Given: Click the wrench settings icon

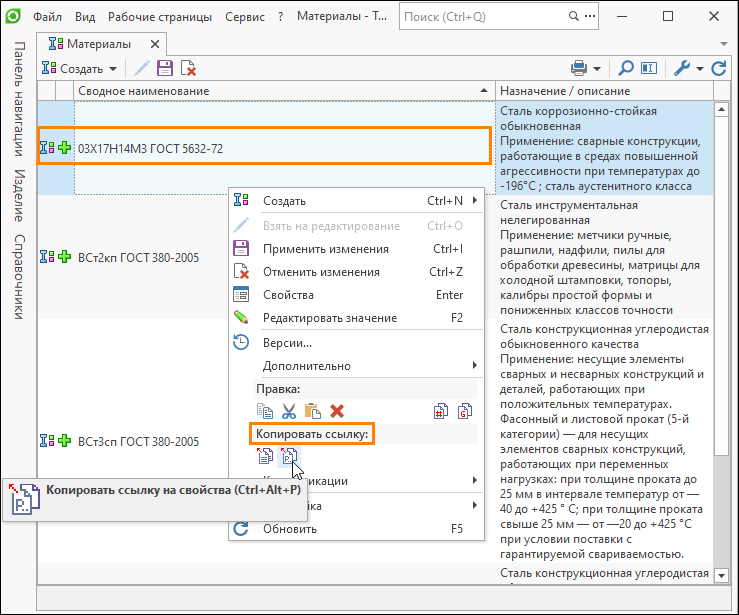Looking at the screenshot, I should tap(682, 68).
